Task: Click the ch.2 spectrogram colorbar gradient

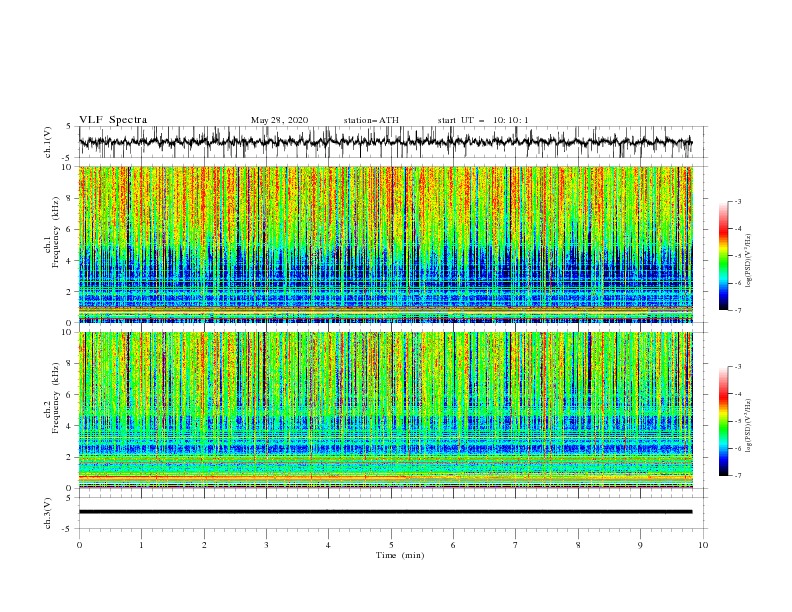Action: pos(724,421)
